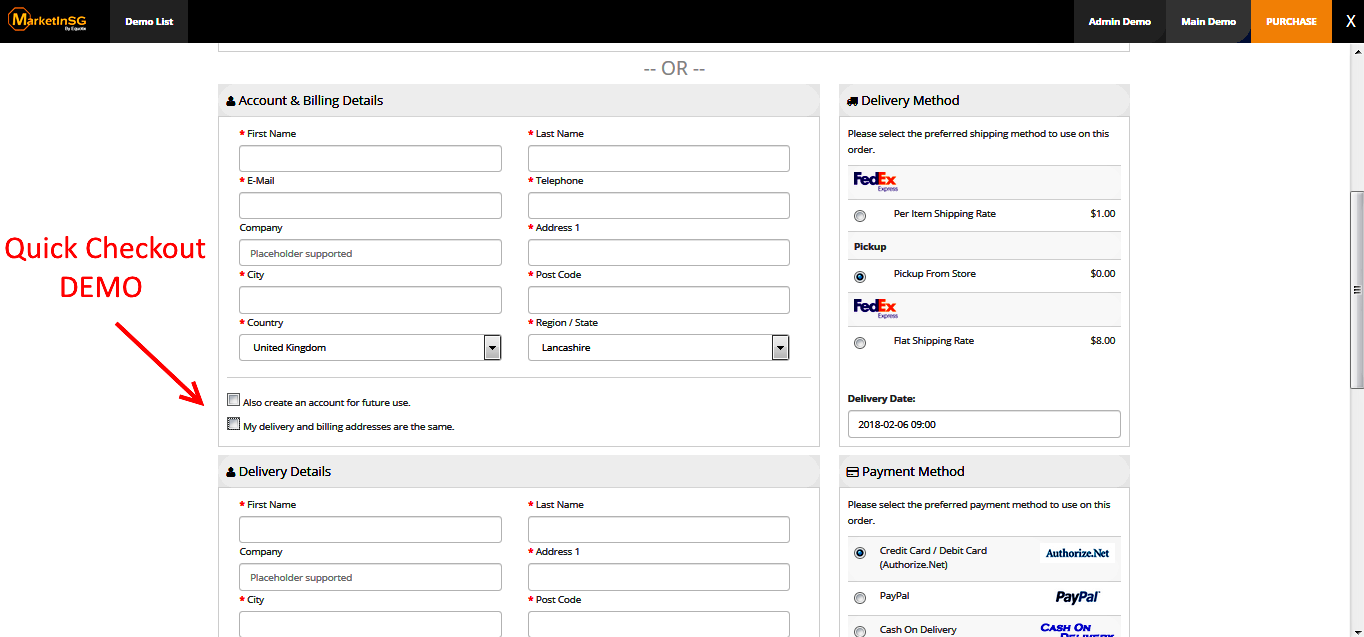Click the page vertical scrollbar thumb
Image resolution: width=1364 pixels, height=637 pixels.
point(1356,289)
